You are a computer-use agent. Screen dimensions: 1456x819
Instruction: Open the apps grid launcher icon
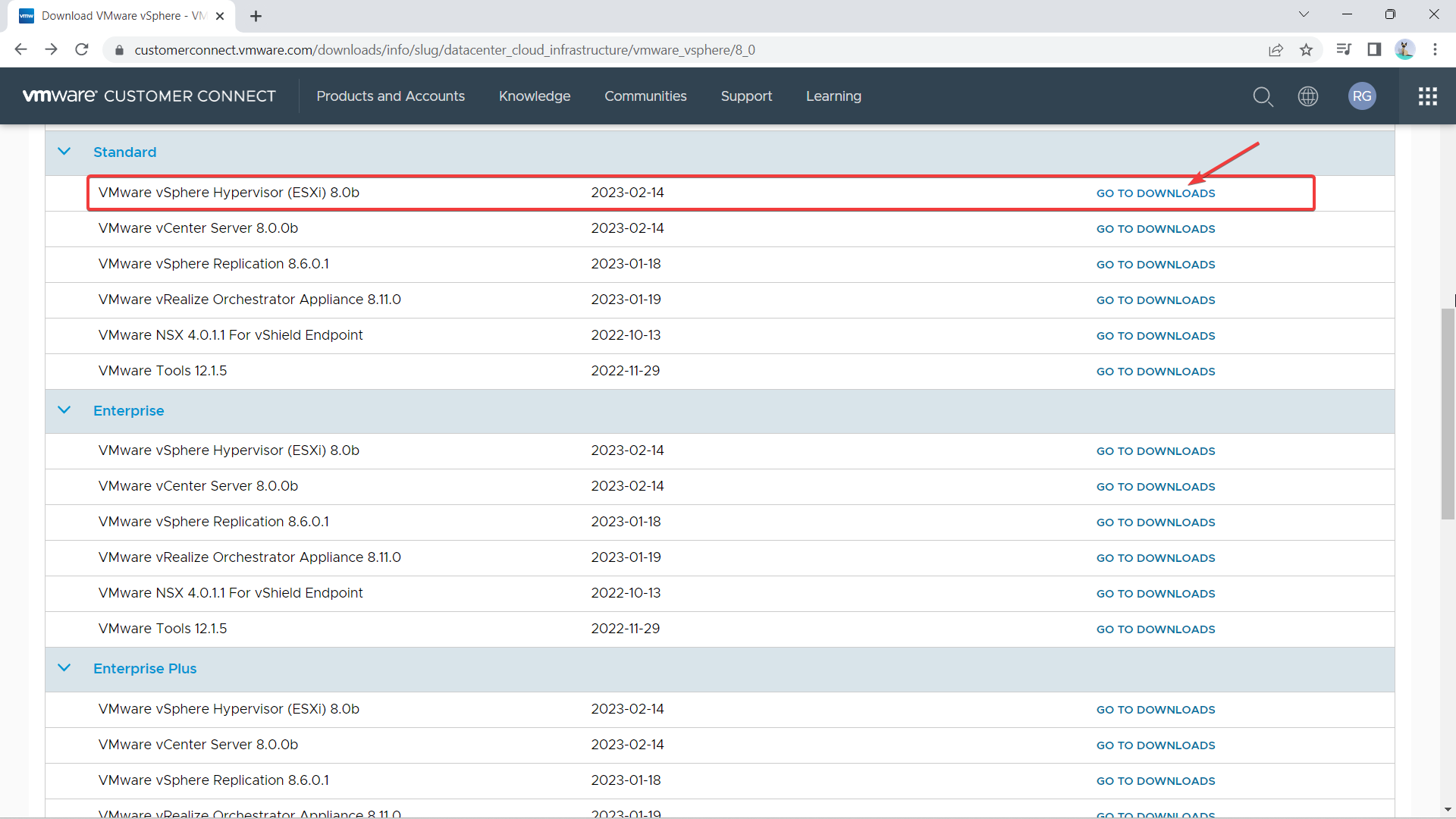point(1428,96)
